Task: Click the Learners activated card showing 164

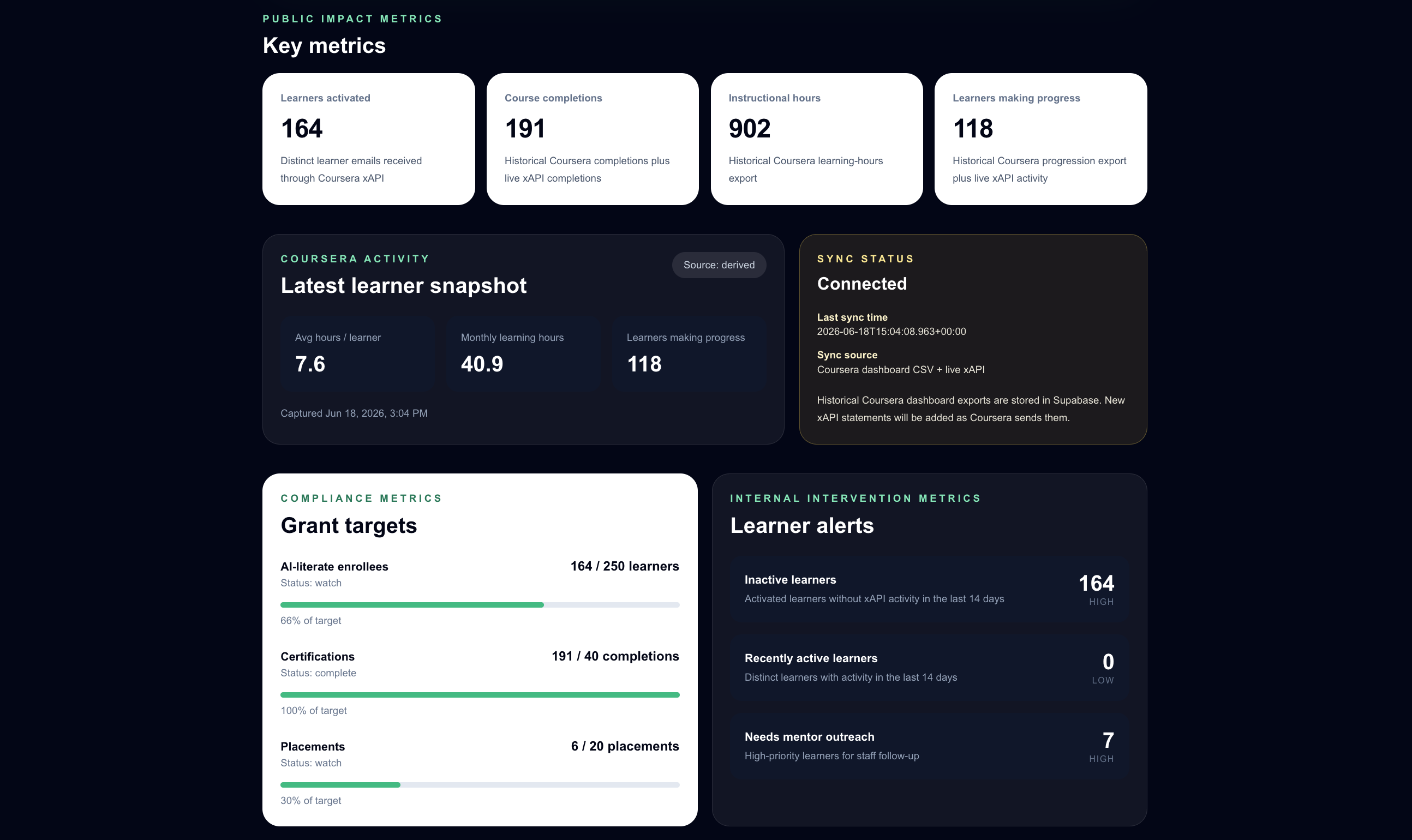Action: 369,139
